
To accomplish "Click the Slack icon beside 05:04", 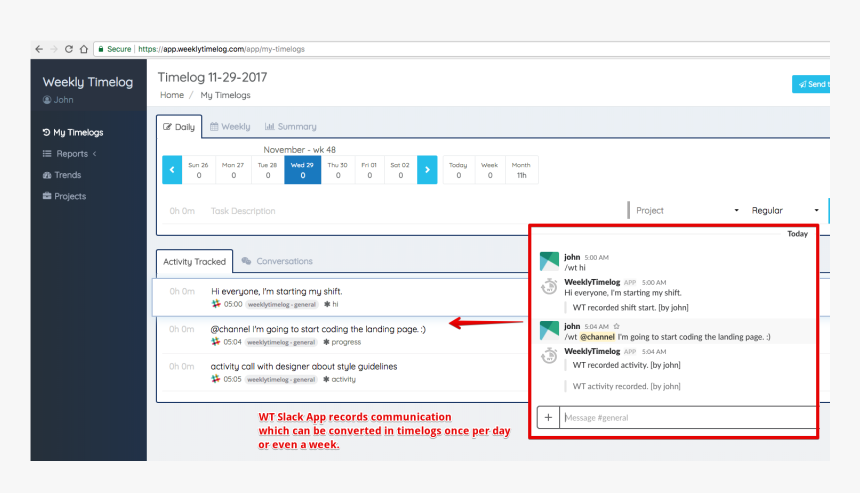I will click(x=216, y=342).
